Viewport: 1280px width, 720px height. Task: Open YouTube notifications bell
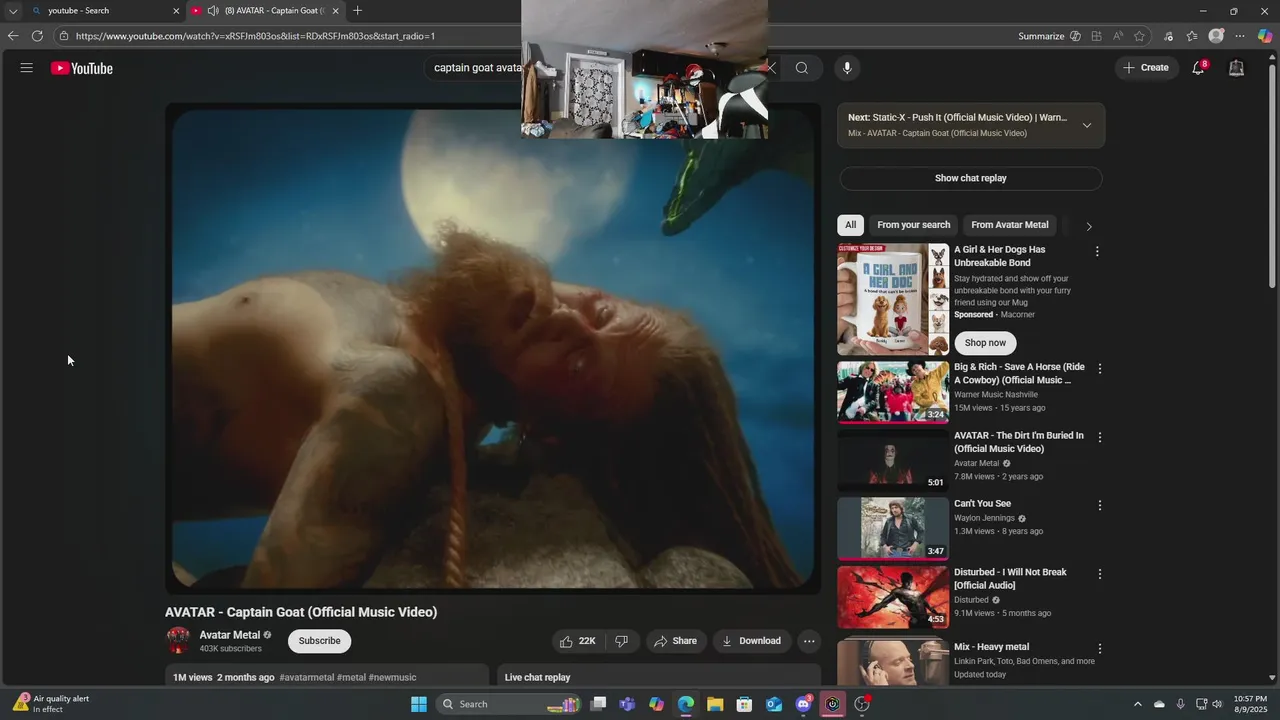(x=1198, y=68)
